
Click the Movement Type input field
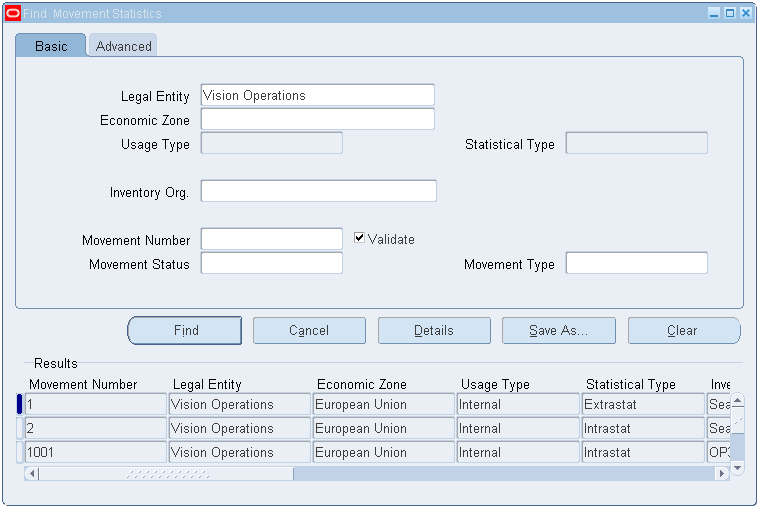coord(637,263)
